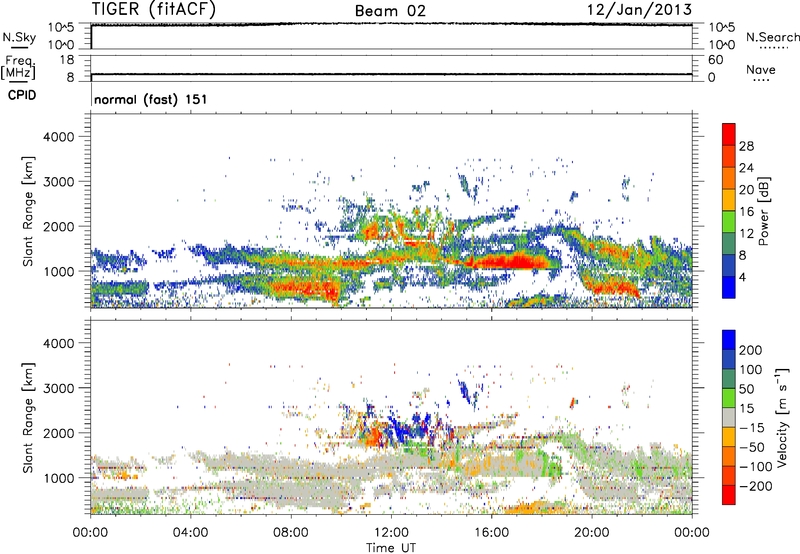
Task: Click the TIGER (fitACF) title text
Action: click(154, 9)
